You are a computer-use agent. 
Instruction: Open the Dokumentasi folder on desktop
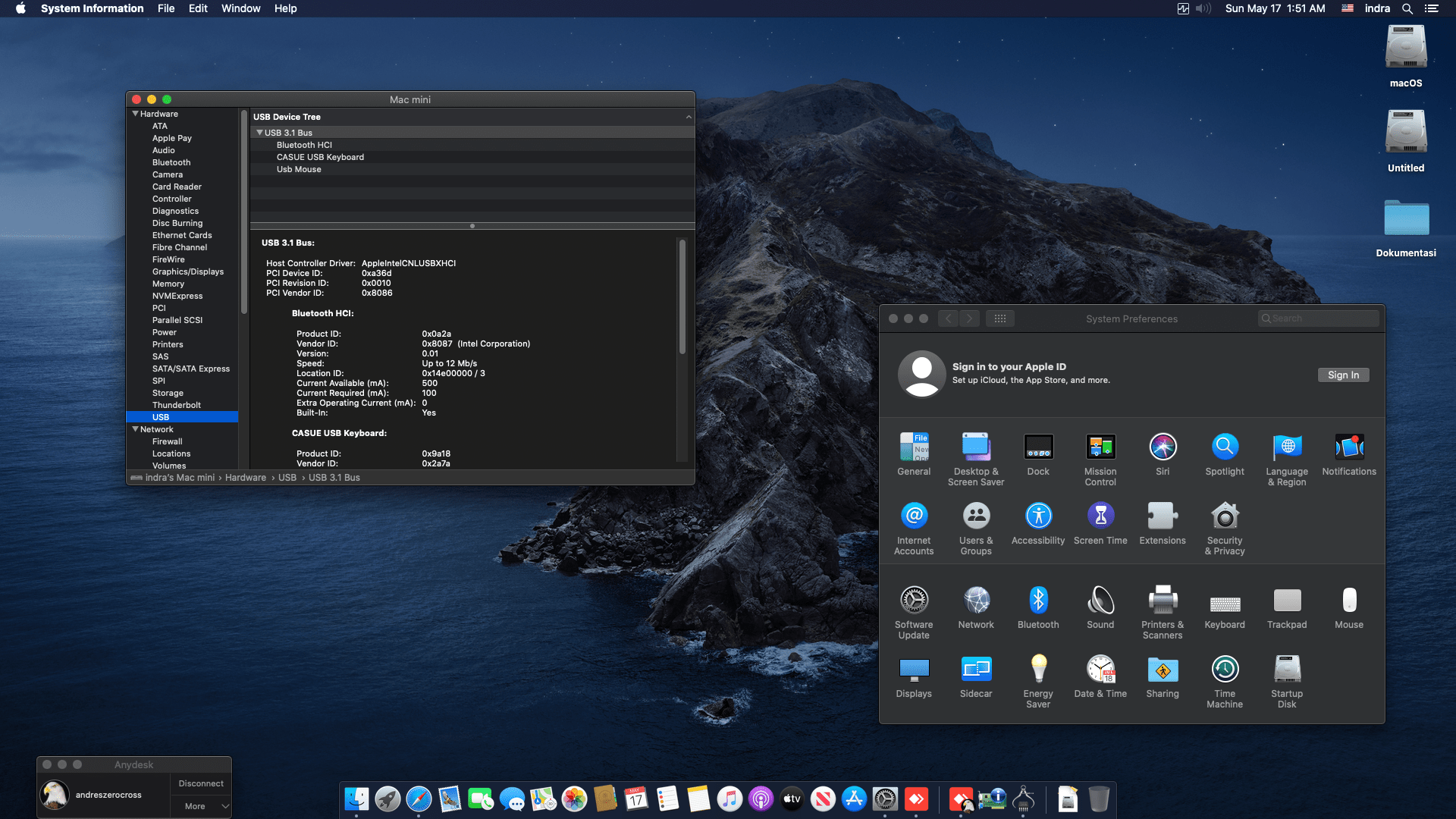[x=1406, y=229]
